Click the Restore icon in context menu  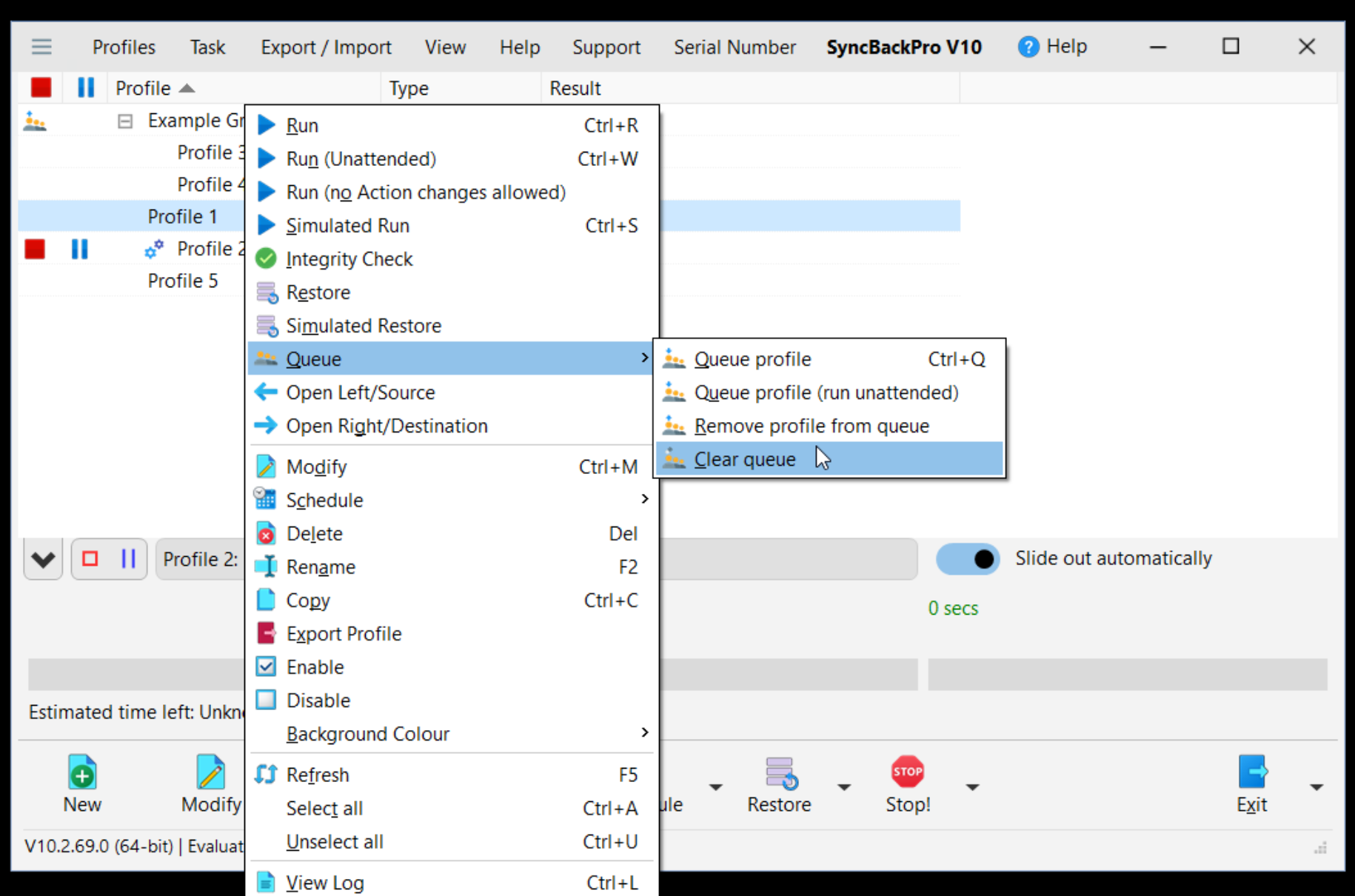pos(267,292)
